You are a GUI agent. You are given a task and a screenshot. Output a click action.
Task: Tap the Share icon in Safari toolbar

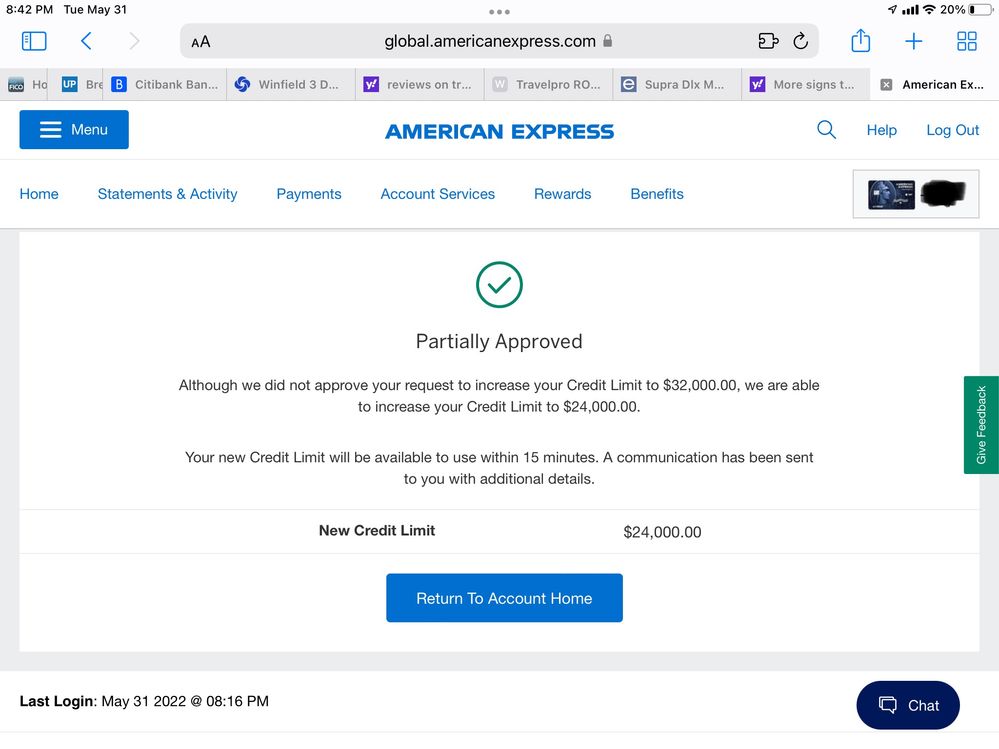tap(860, 41)
